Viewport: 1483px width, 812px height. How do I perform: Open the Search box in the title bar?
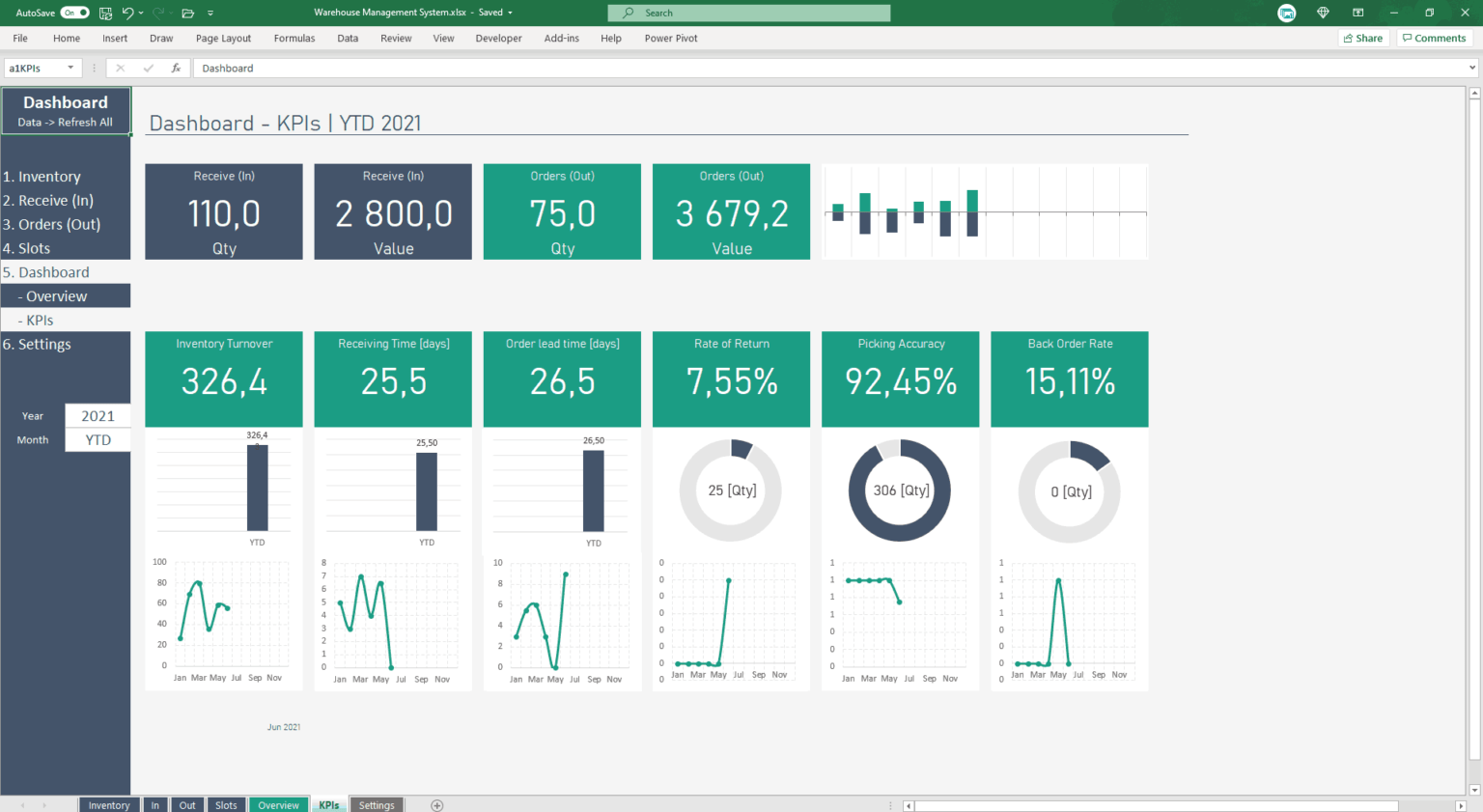point(747,13)
